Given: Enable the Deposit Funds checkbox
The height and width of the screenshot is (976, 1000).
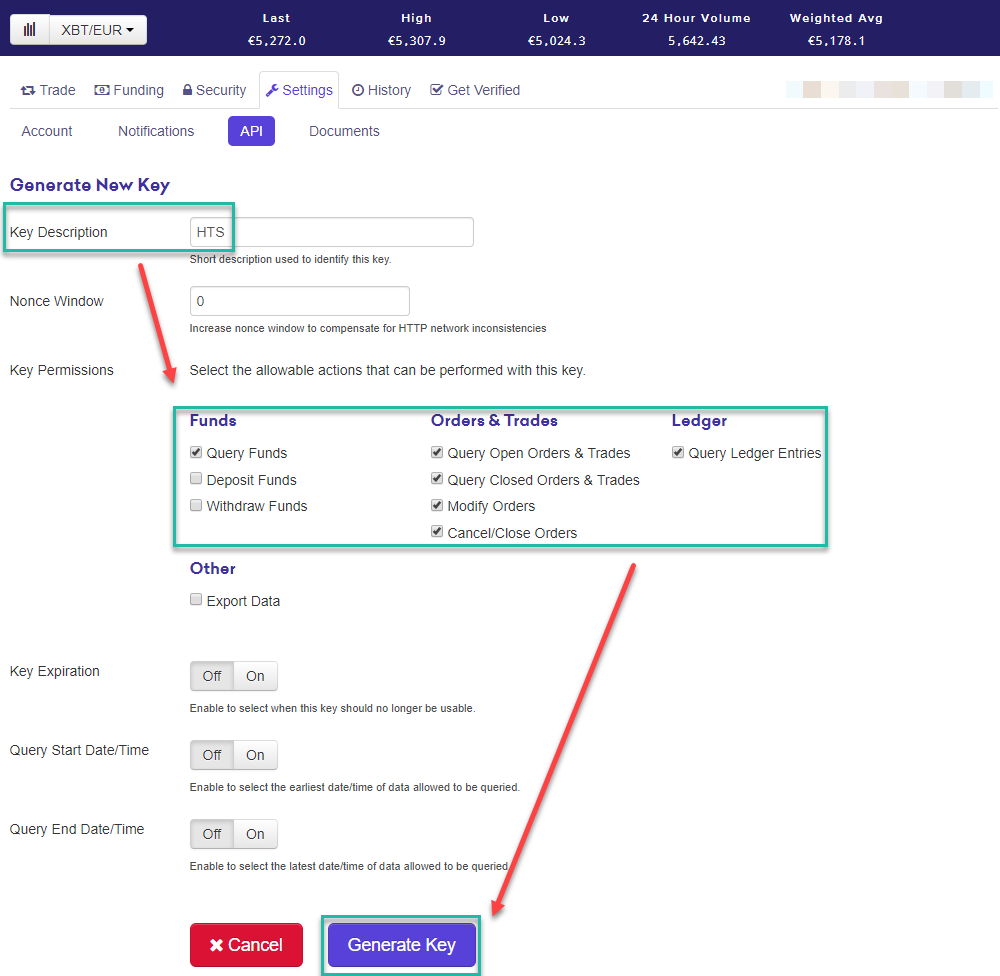Looking at the screenshot, I should pyautogui.click(x=196, y=479).
